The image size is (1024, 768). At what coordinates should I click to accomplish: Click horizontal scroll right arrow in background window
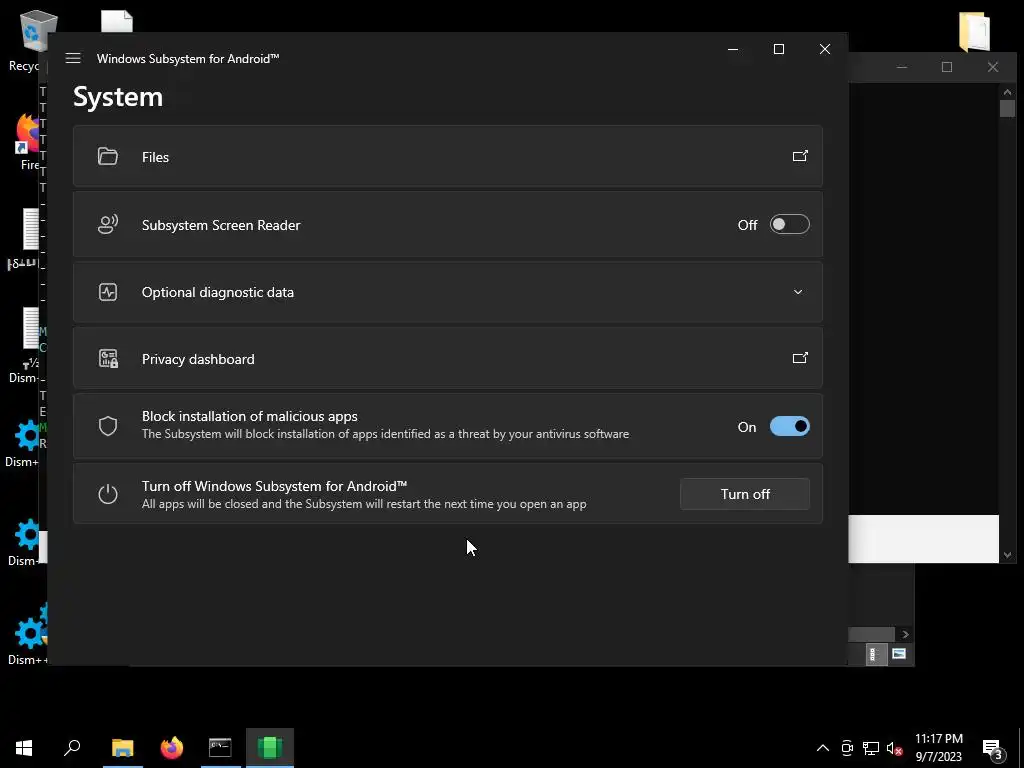click(905, 634)
